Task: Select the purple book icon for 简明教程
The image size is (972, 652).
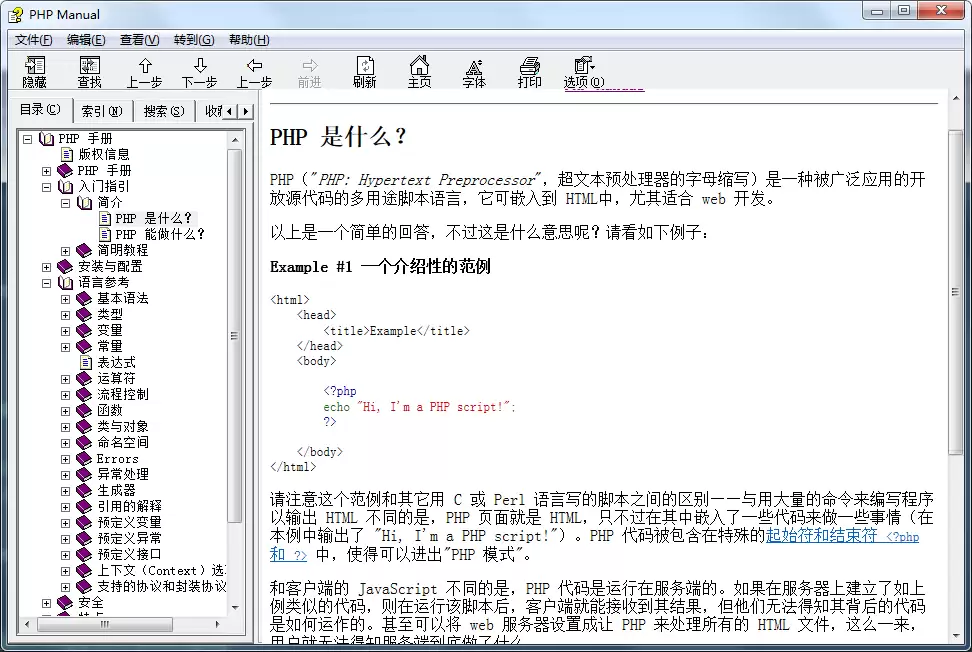Action: point(84,250)
